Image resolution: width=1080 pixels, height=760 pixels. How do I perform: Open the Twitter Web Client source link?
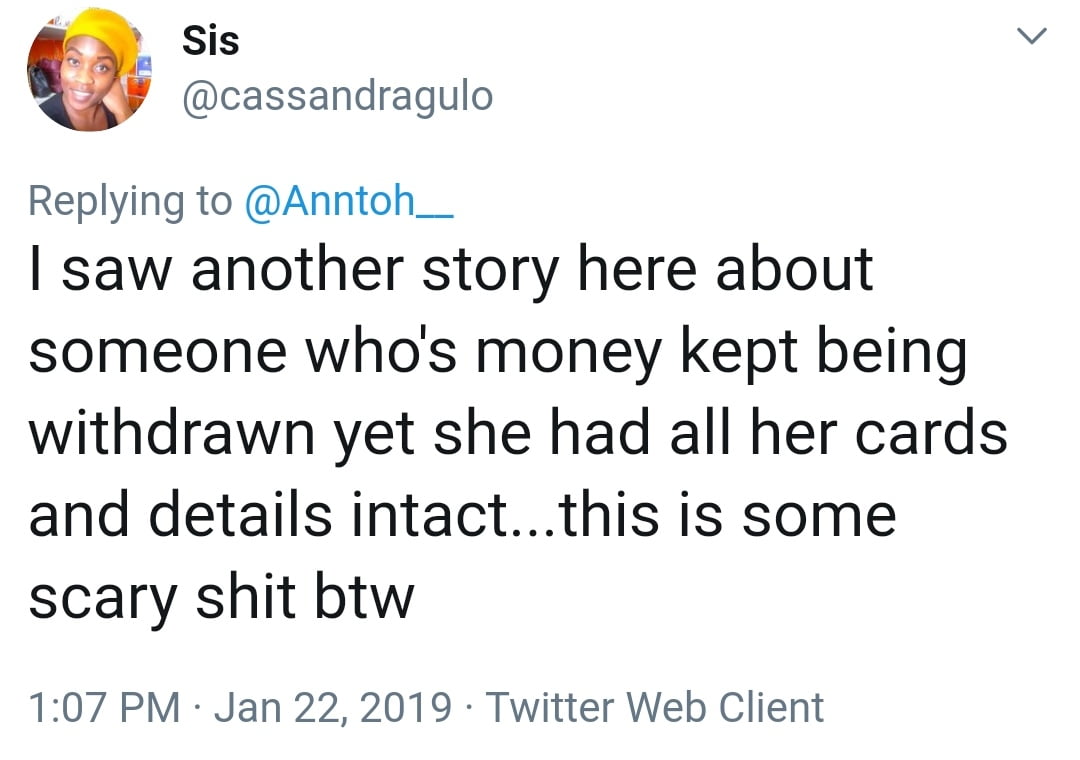pos(655,708)
